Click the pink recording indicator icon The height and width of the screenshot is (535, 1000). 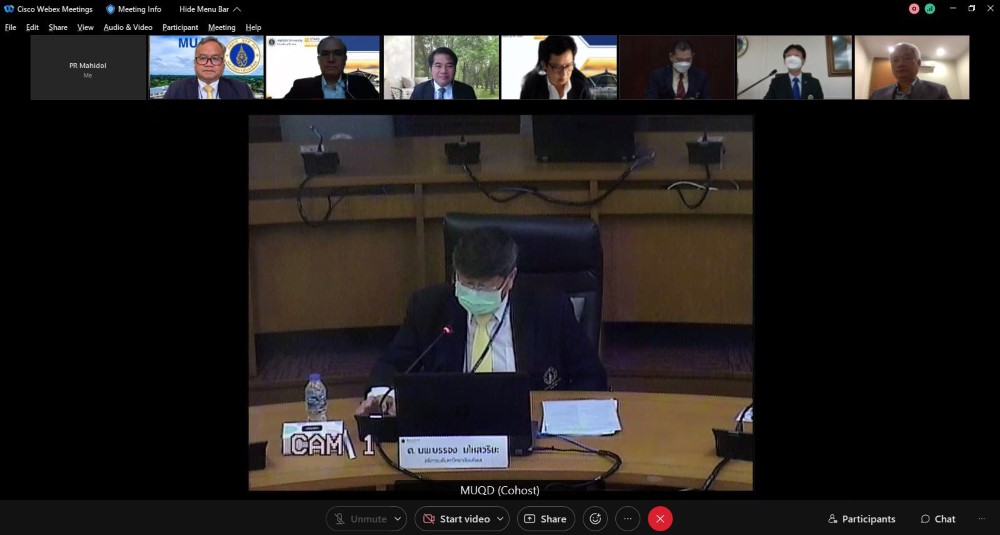pos(914,8)
